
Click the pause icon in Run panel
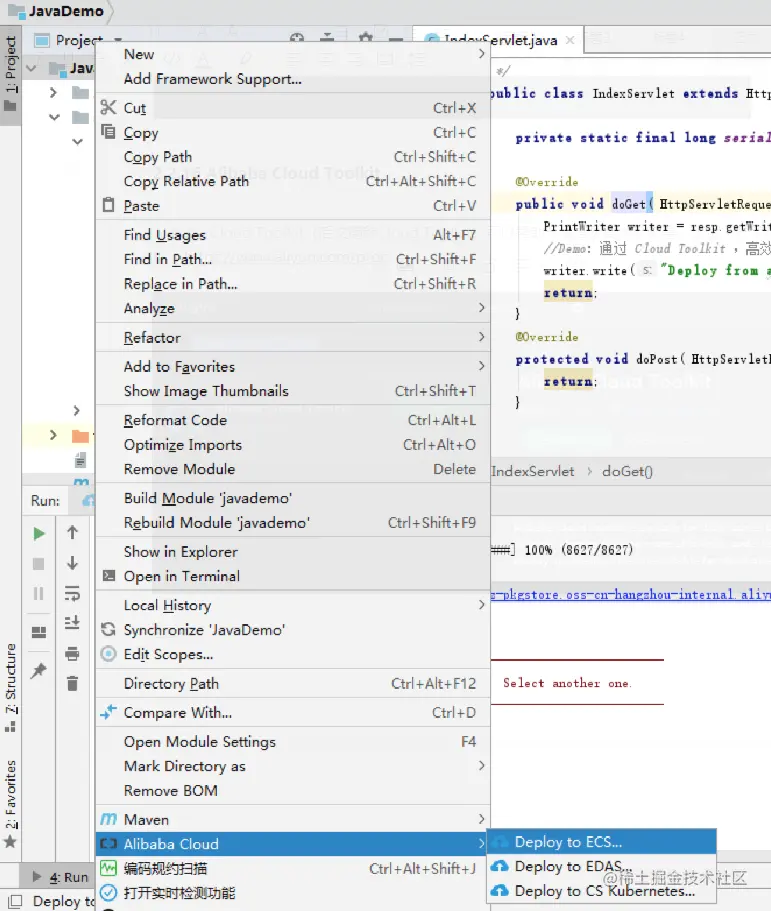click(x=39, y=593)
